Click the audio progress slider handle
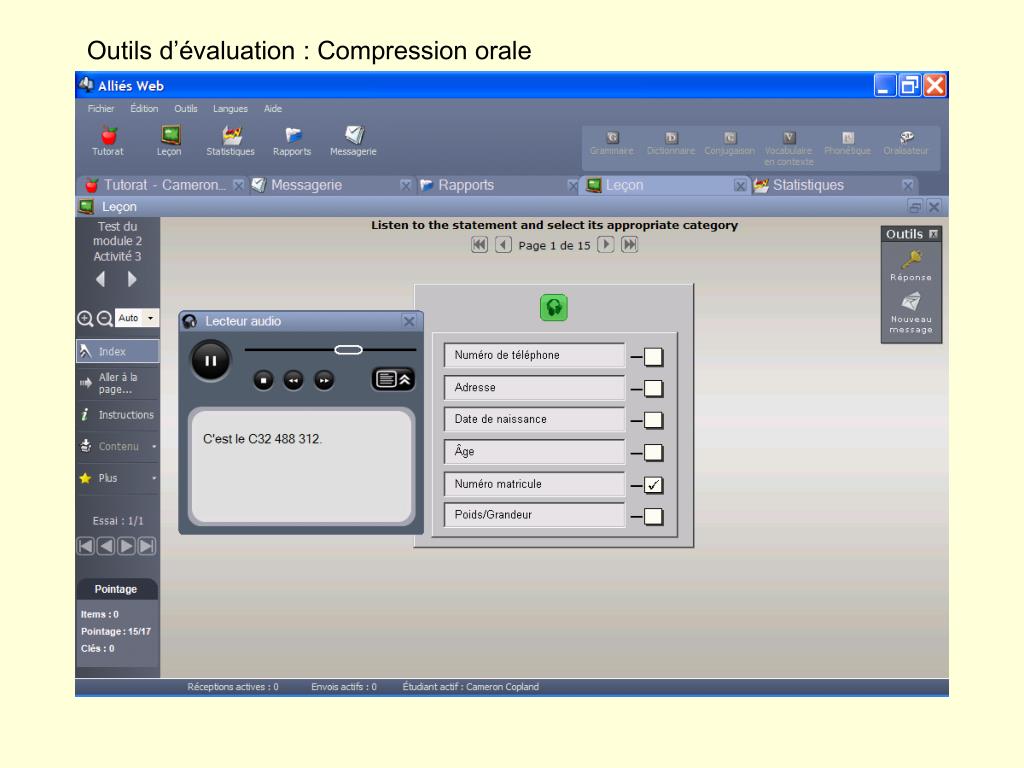Screen dimensions: 1024x768 [348, 350]
